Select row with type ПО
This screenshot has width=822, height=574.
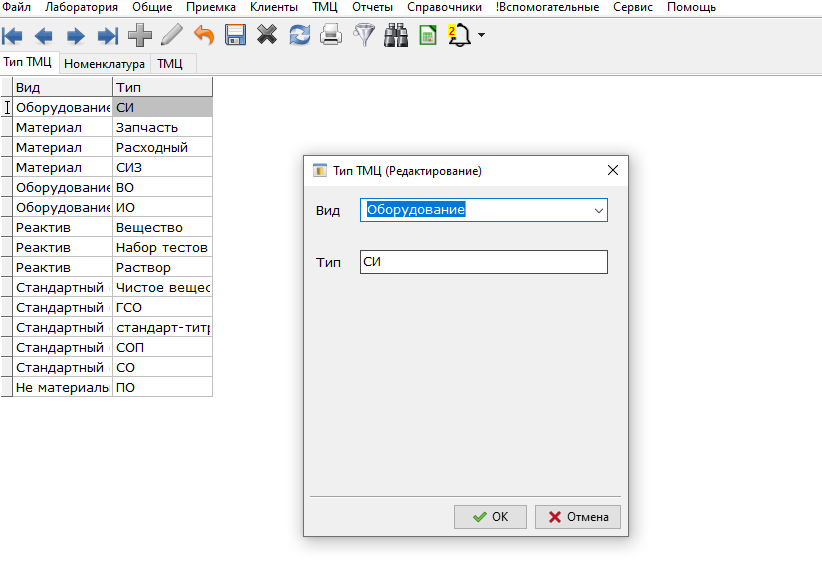(x=106, y=387)
